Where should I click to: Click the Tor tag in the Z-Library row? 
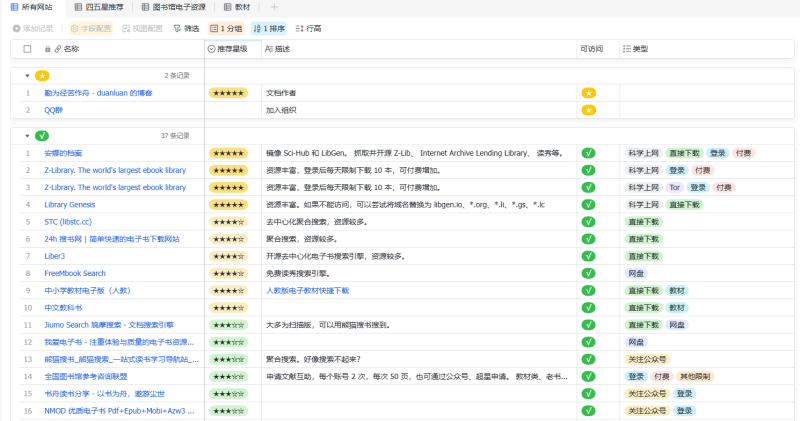674,187
